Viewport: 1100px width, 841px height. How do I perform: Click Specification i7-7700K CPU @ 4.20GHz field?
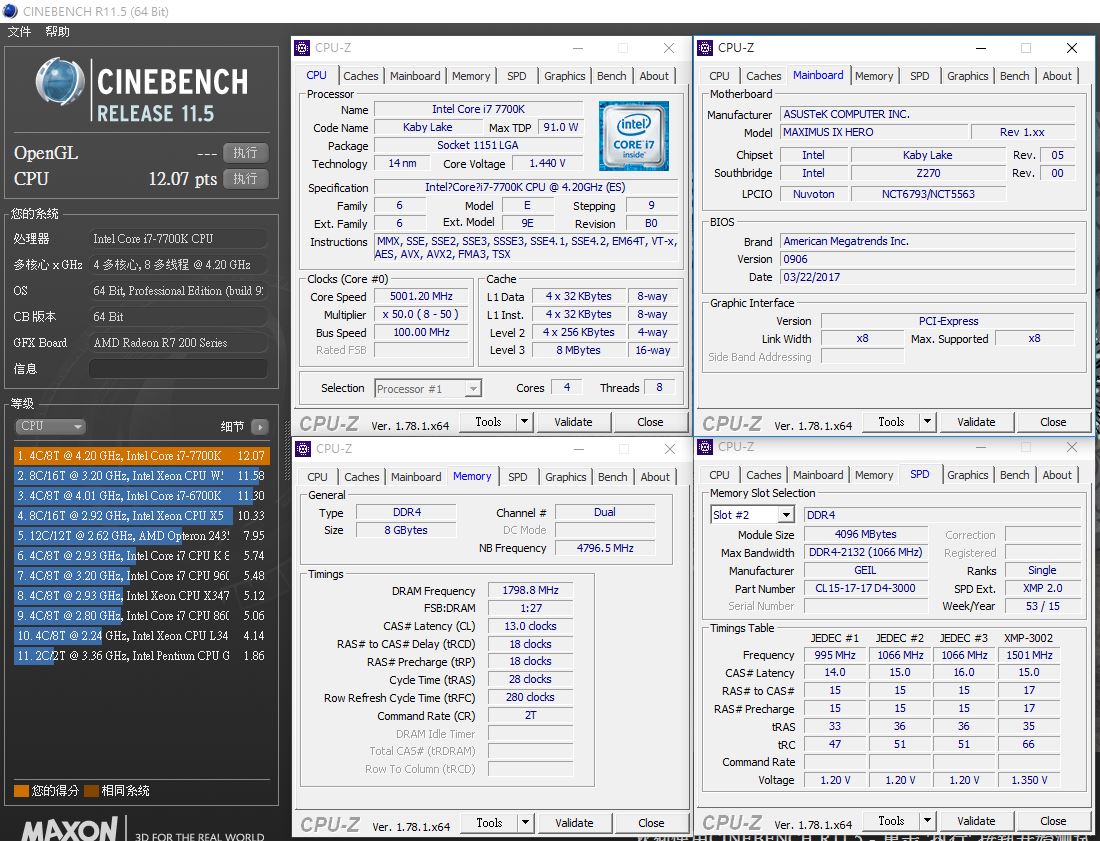coord(525,187)
